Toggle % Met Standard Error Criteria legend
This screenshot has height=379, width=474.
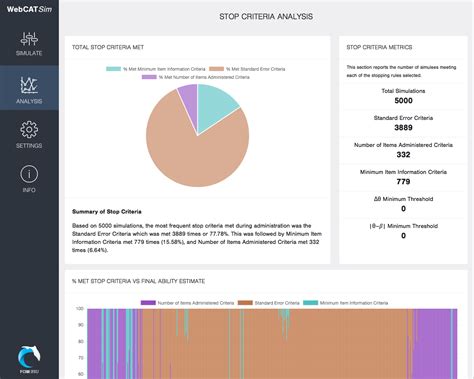click(247, 69)
